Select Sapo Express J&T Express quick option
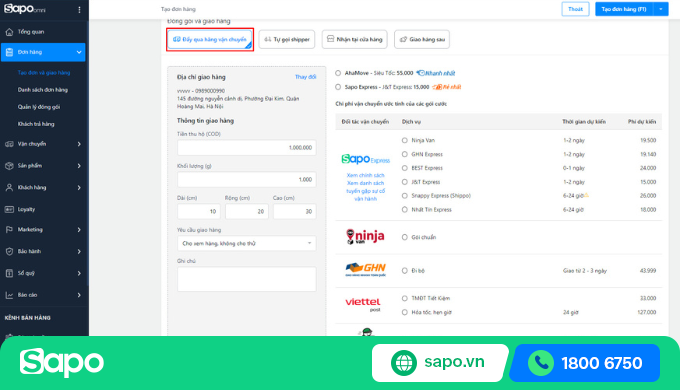 click(338, 87)
